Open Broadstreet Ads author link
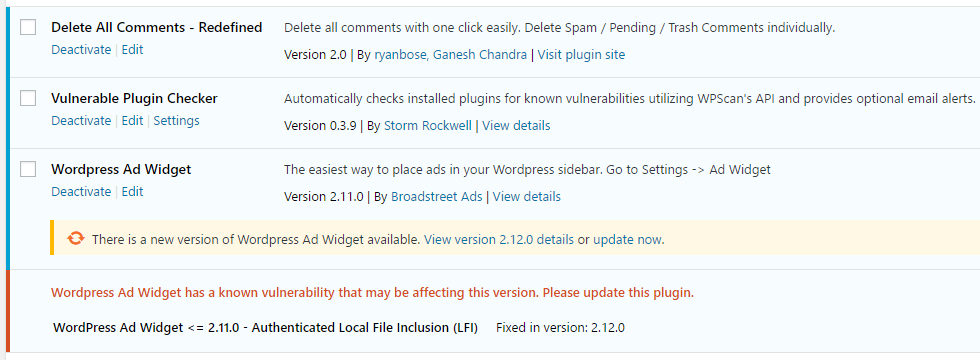 [x=437, y=197]
